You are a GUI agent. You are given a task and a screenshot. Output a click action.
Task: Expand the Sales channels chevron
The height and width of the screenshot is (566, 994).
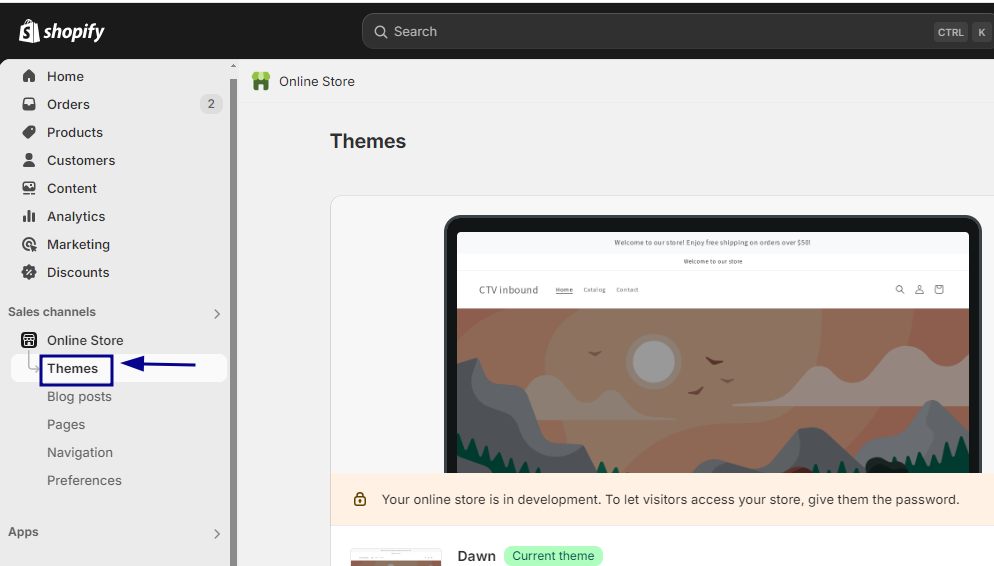point(217,314)
